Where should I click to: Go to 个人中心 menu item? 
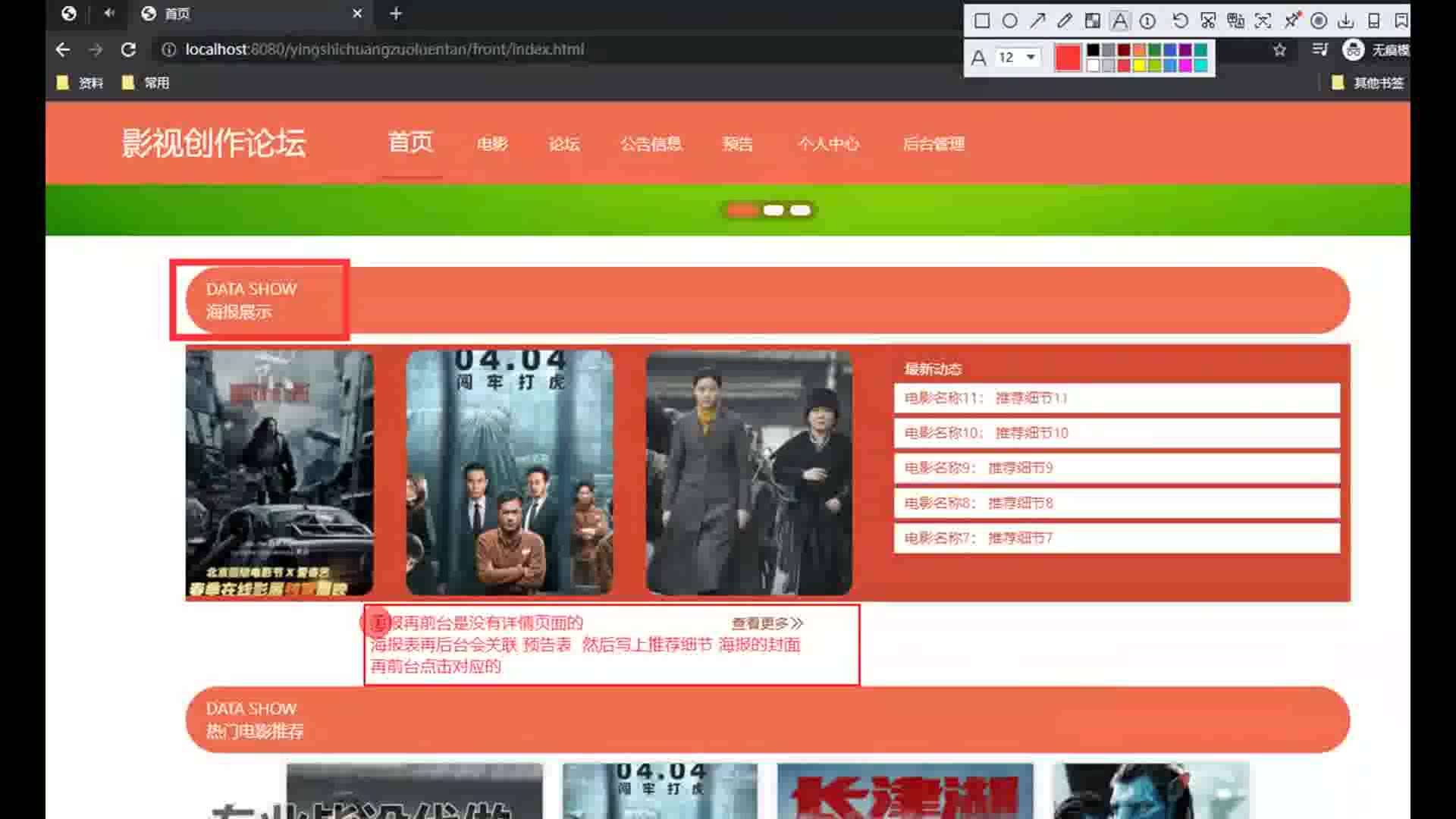pyautogui.click(x=828, y=144)
